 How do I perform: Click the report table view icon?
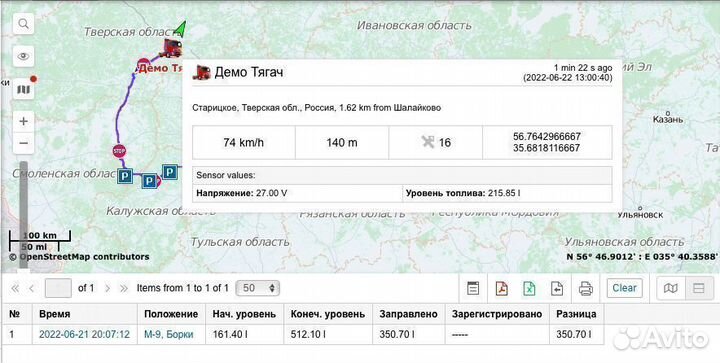point(473,288)
